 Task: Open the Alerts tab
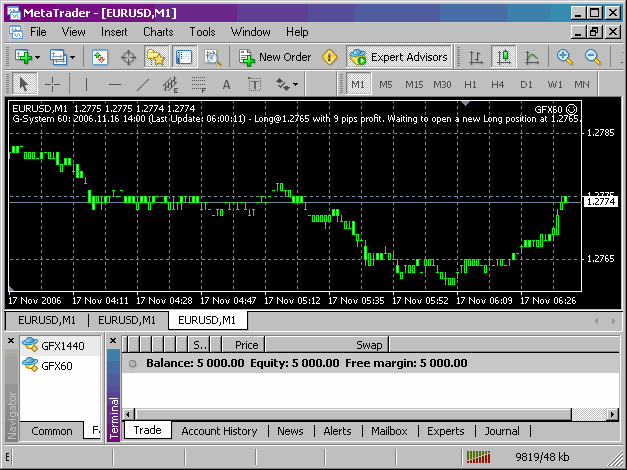coord(337,431)
